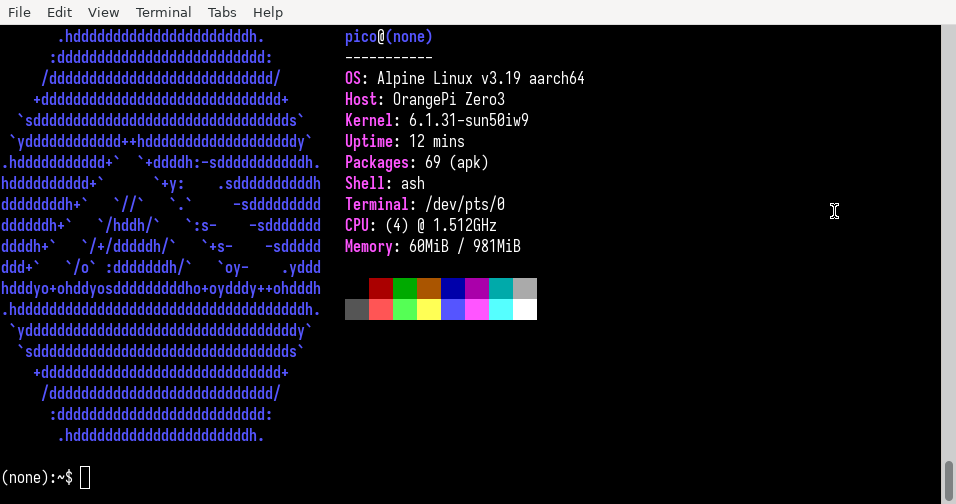Click the 'Shell: ash' line
956x504 pixels.
click(385, 183)
